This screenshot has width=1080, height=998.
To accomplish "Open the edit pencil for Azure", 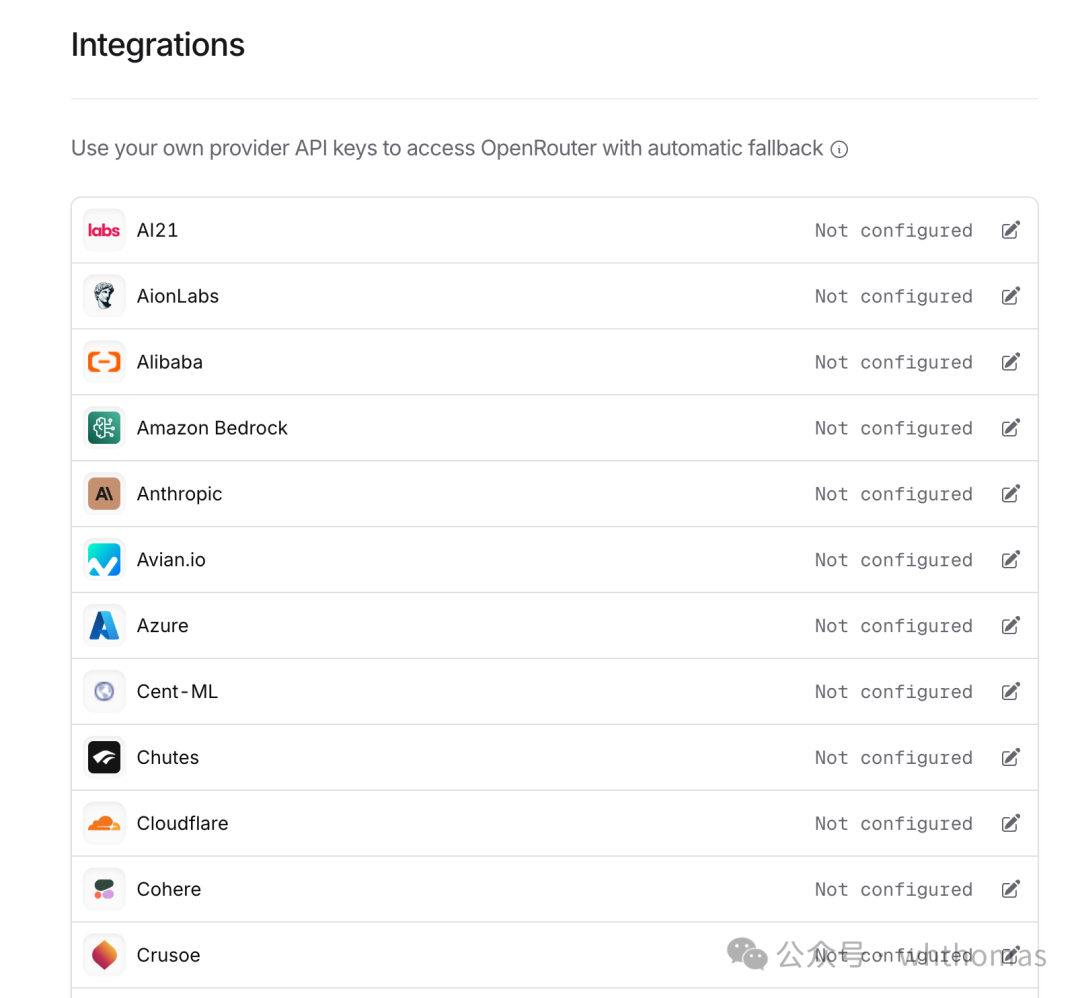I will [x=1010, y=625].
